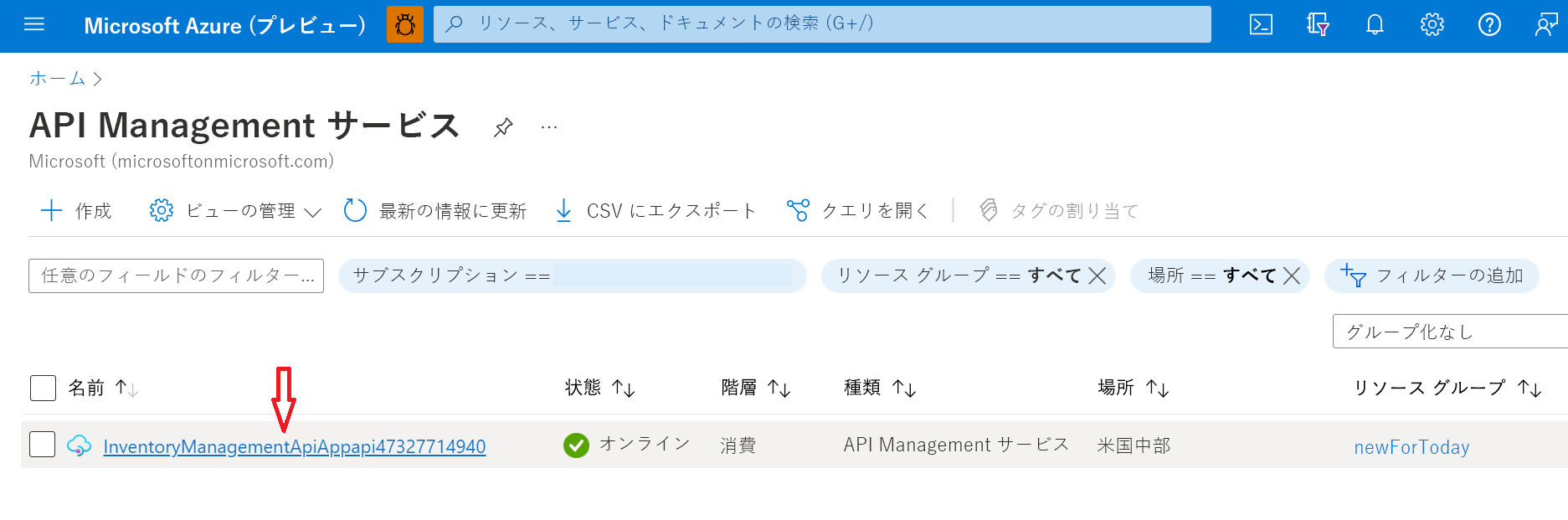Pin the API Management page

pyautogui.click(x=503, y=127)
